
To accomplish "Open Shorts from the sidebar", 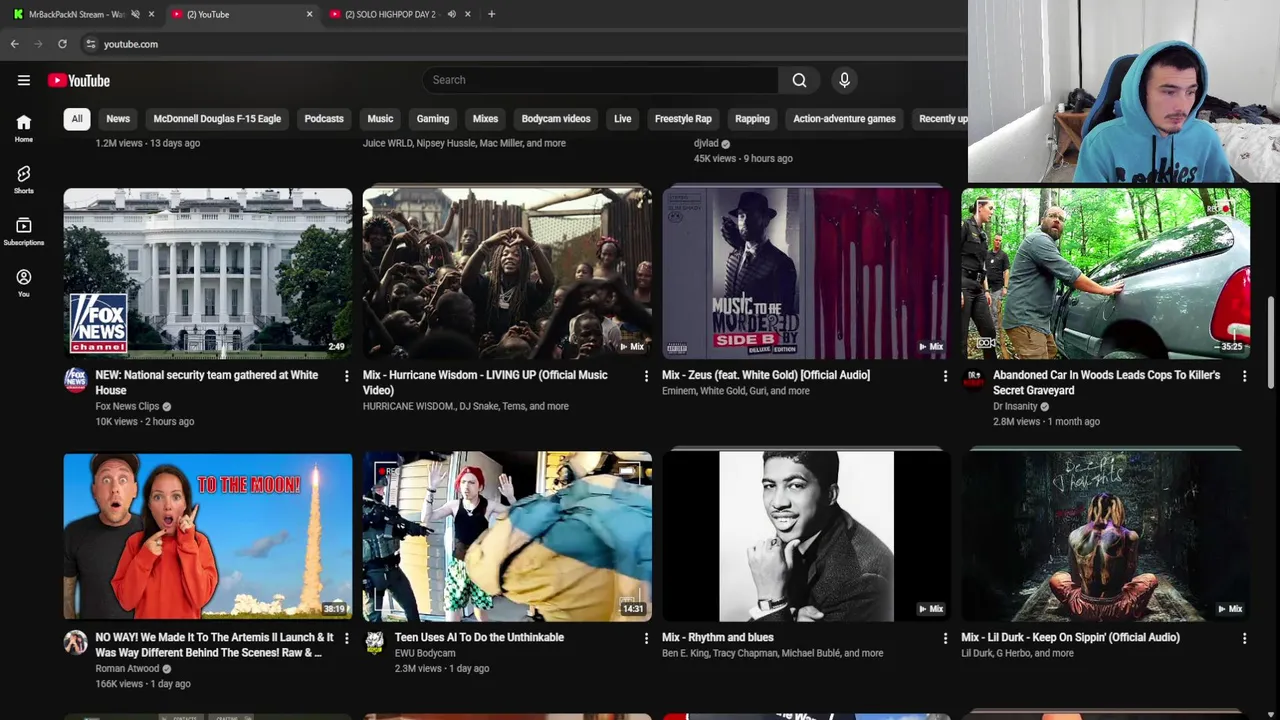I will pyautogui.click(x=24, y=180).
